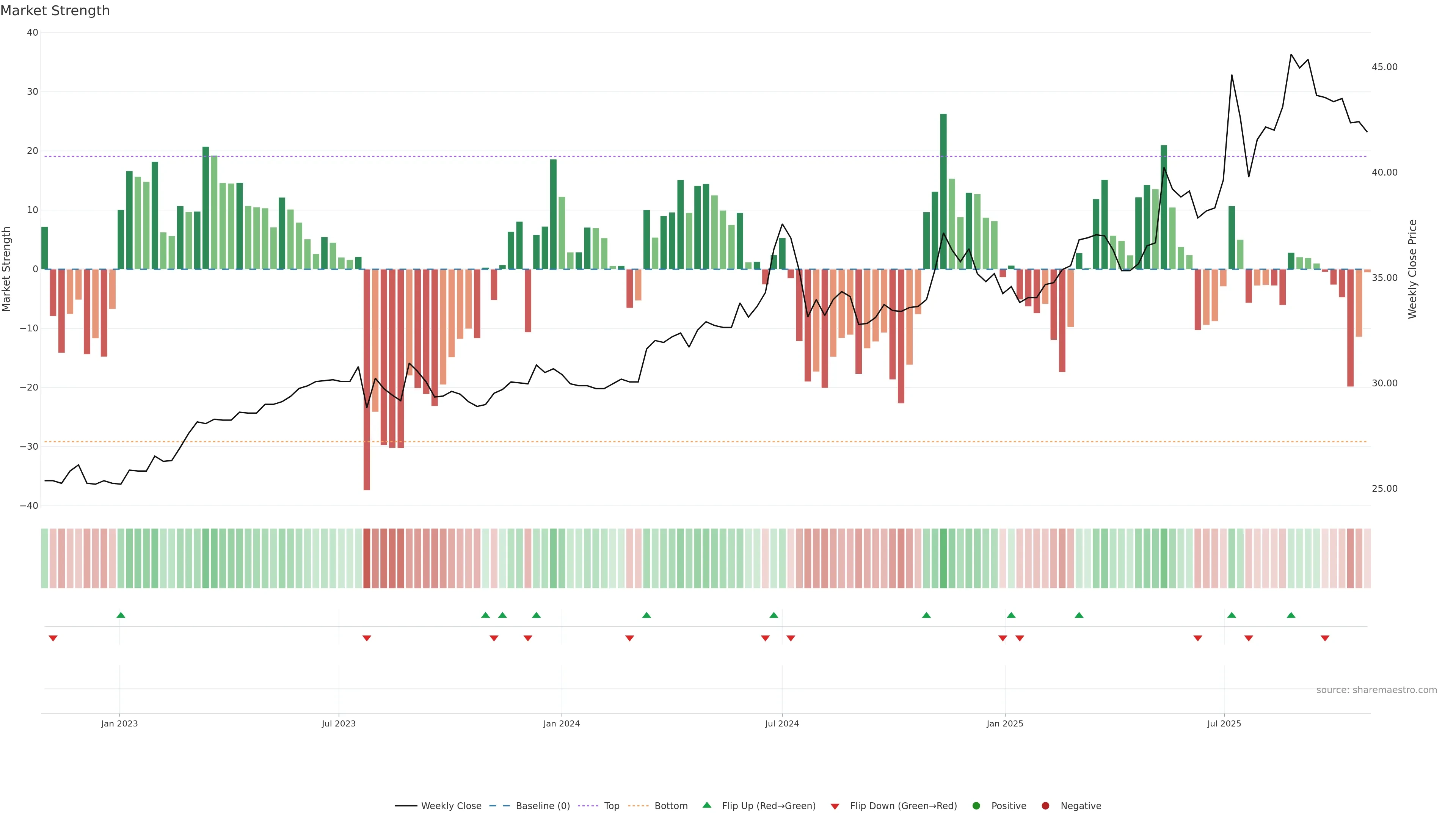Click flip-up triangle marker near Jan 2023
Image resolution: width=1456 pixels, height=819 pixels.
tap(121, 615)
